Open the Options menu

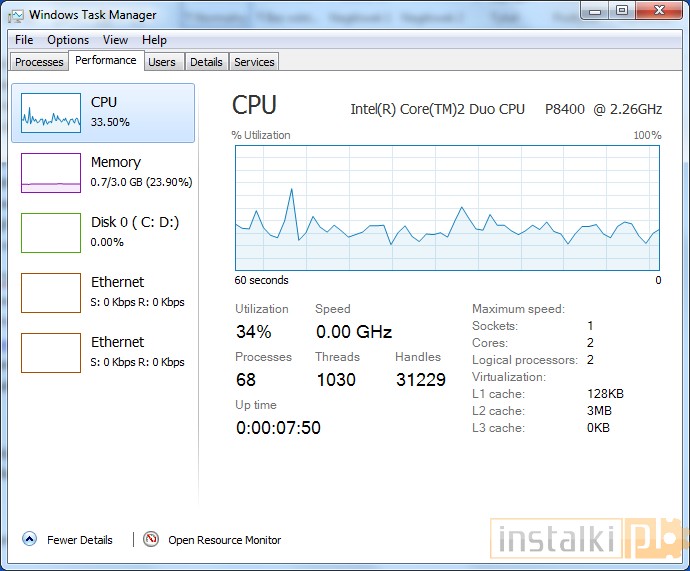(x=68, y=40)
